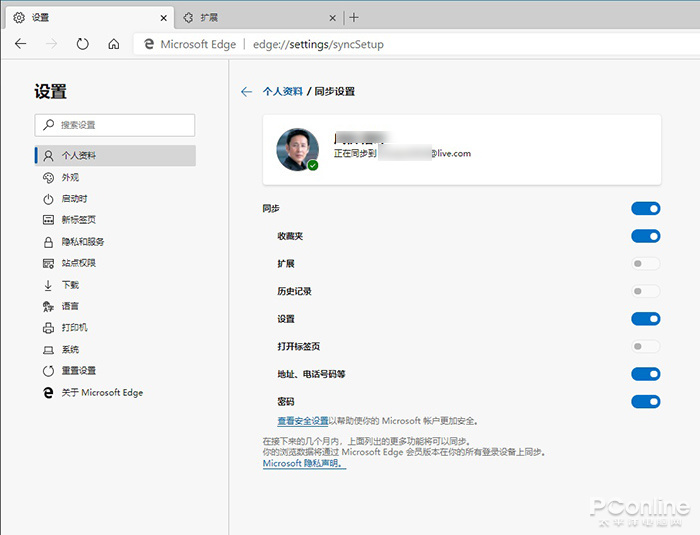Open 个人资料 in the settings sidebar
Screen dimensions: 700x535
coord(115,155)
